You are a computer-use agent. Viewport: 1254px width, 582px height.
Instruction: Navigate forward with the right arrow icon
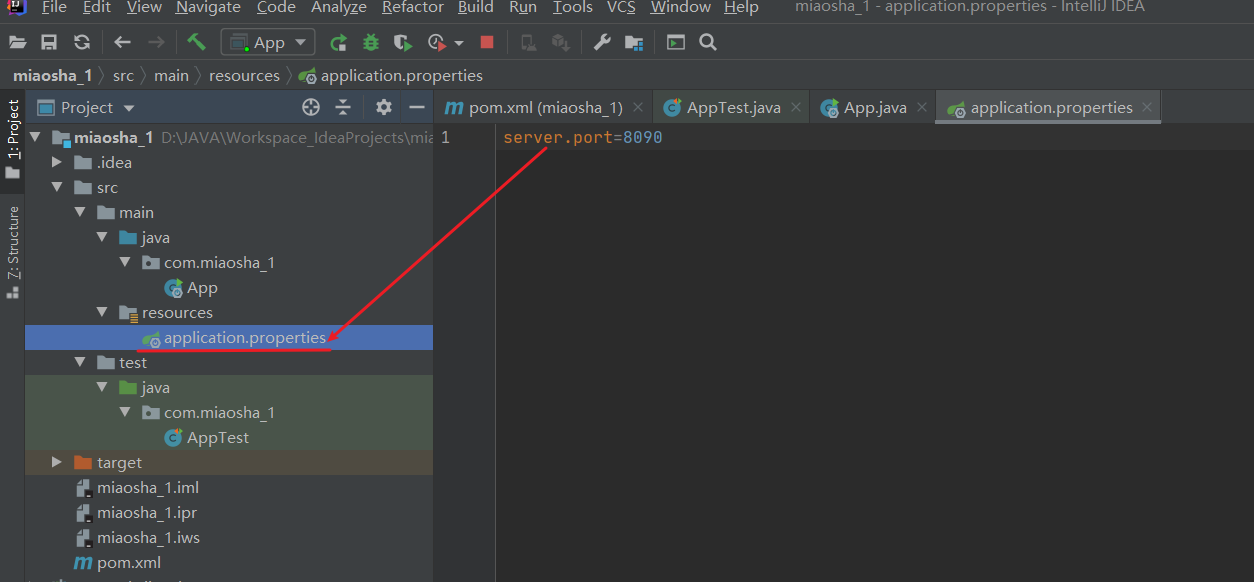click(156, 42)
